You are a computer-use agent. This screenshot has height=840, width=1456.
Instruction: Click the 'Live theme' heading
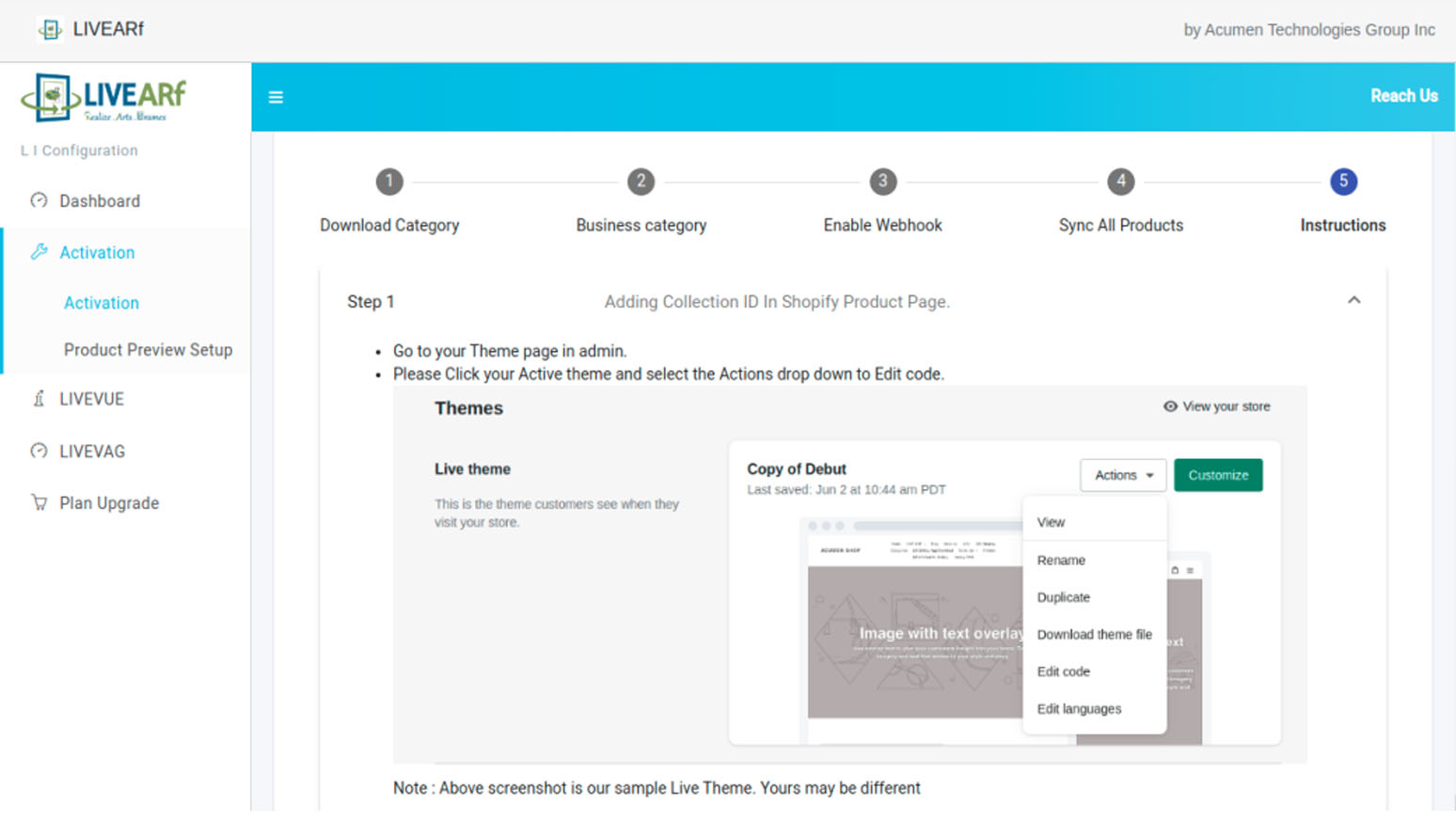click(472, 468)
